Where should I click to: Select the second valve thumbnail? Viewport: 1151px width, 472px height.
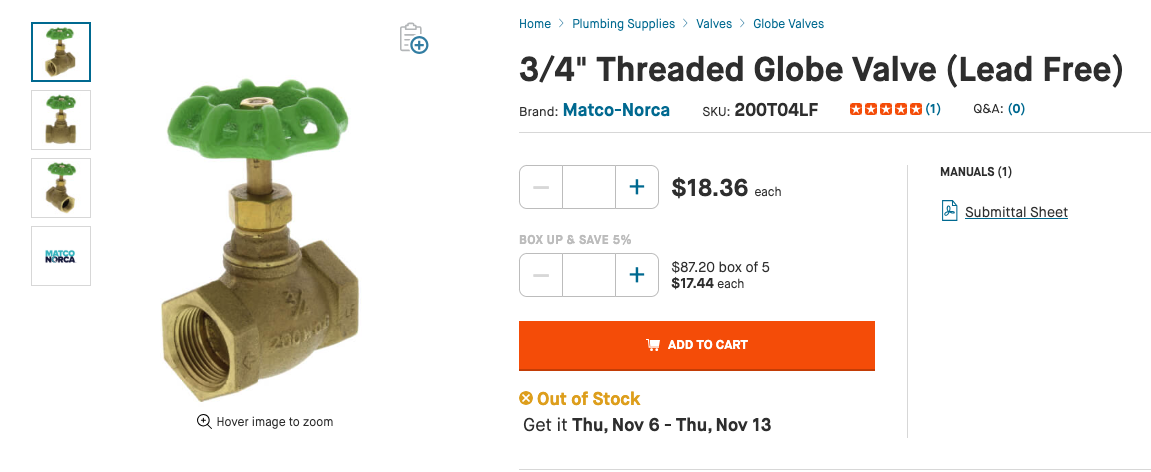(x=61, y=120)
